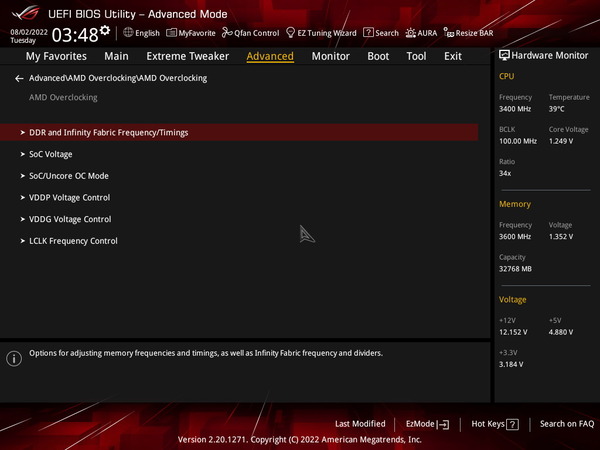Go to Monitor tab

pos(331,56)
